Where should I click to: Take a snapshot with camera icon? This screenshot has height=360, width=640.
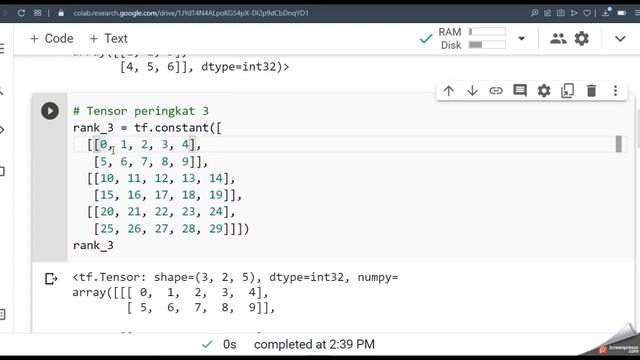561,13
